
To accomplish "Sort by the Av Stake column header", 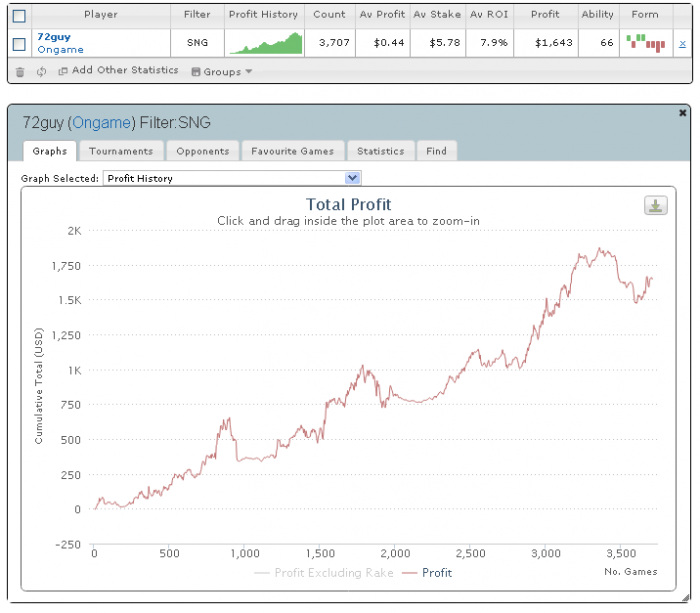I will (438, 15).
